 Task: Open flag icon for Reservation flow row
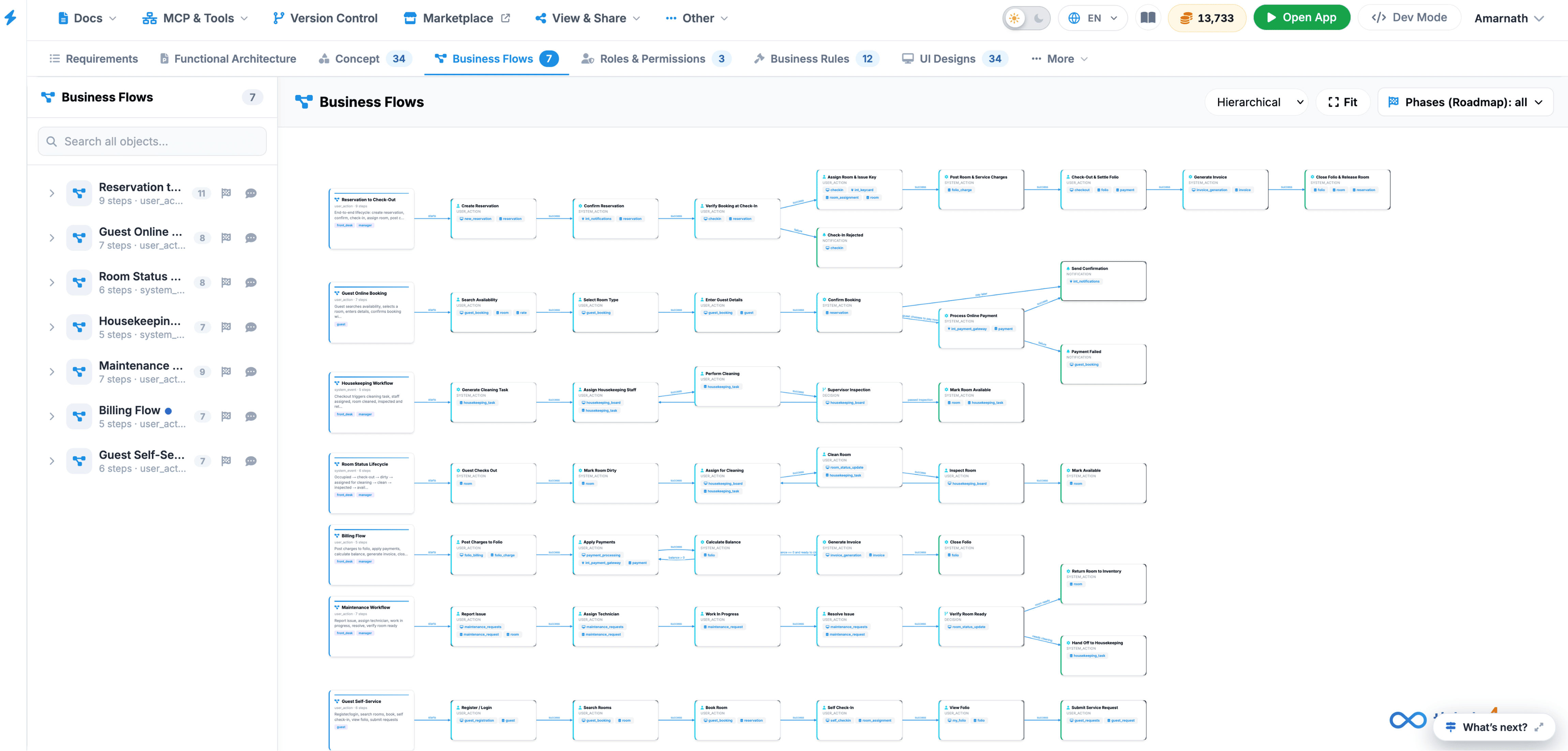tap(226, 194)
